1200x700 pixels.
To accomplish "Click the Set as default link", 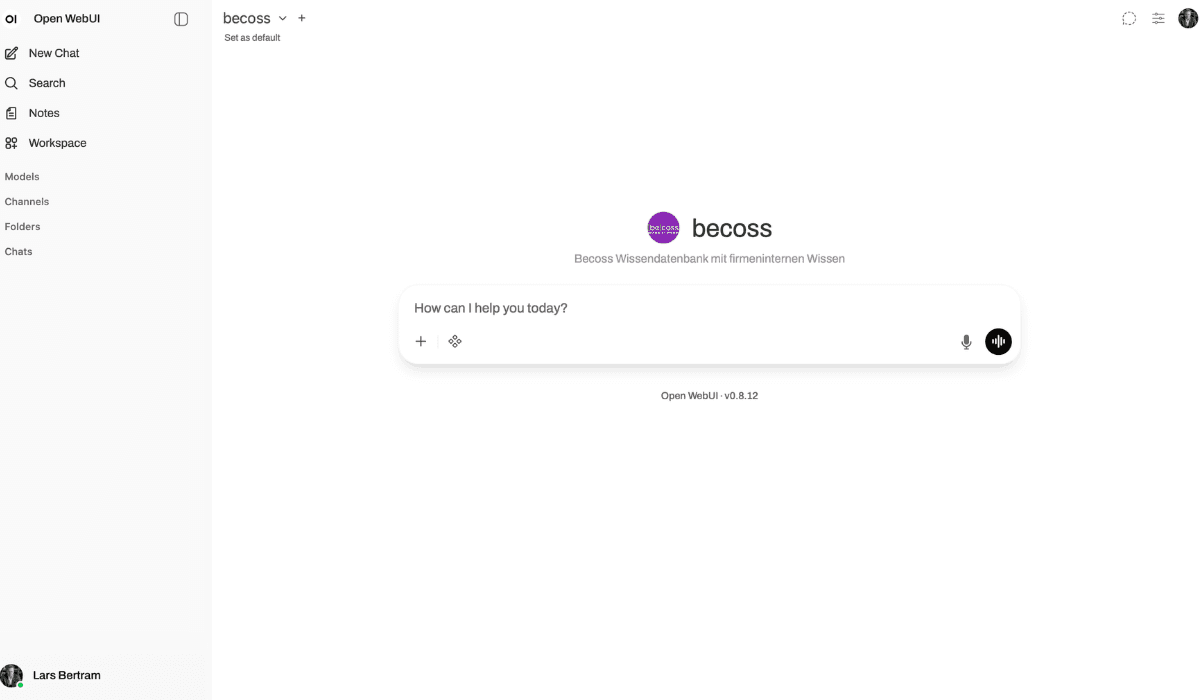I will (252, 38).
